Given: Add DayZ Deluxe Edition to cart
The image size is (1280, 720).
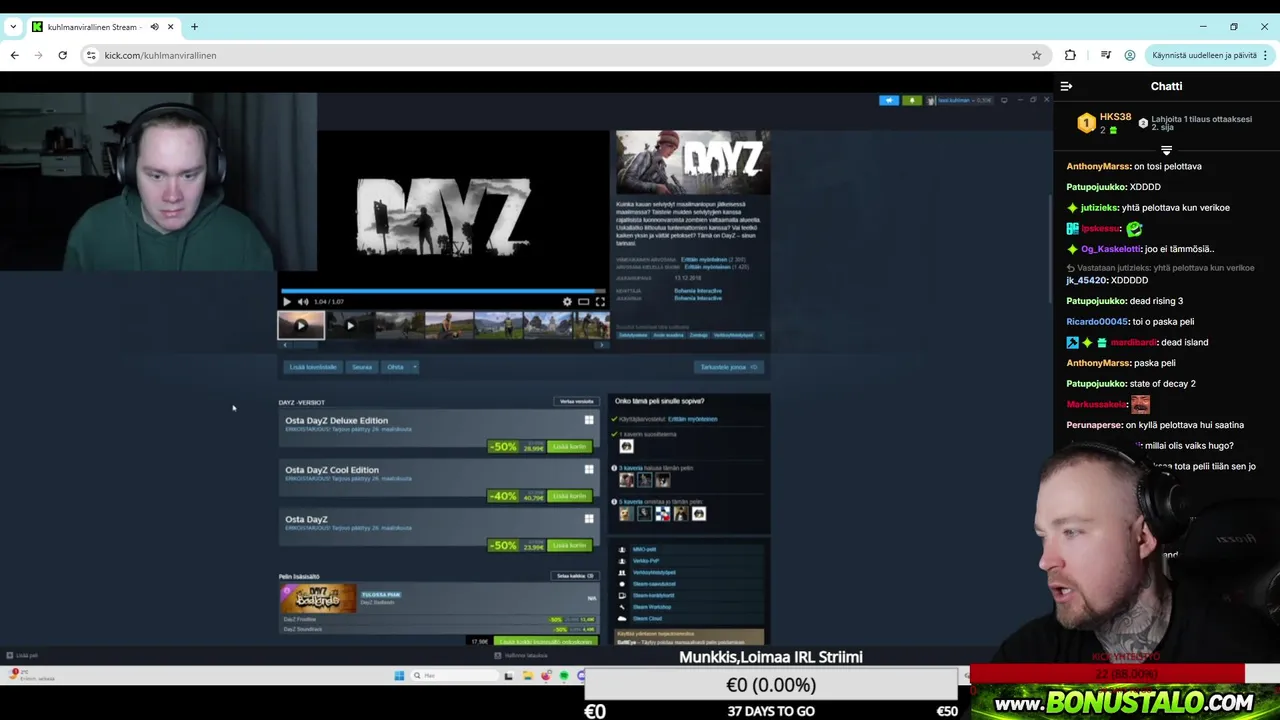Looking at the screenshot, I should [x=570, y=447].
